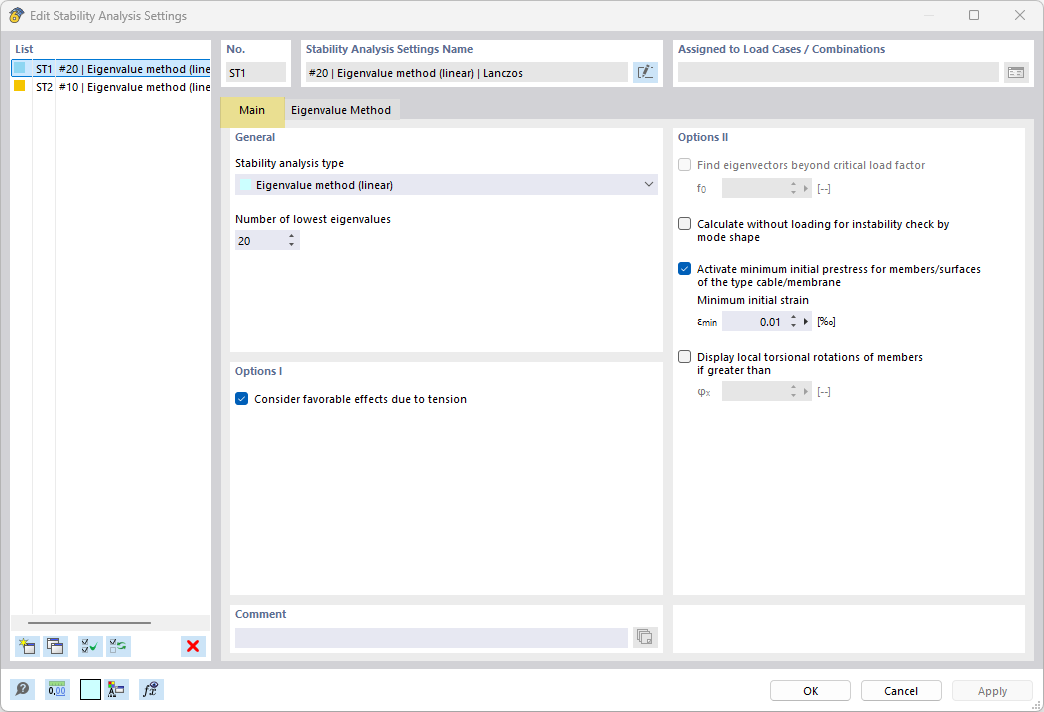
Task: Click the new stability settings icon
Action: click(28, 646)
